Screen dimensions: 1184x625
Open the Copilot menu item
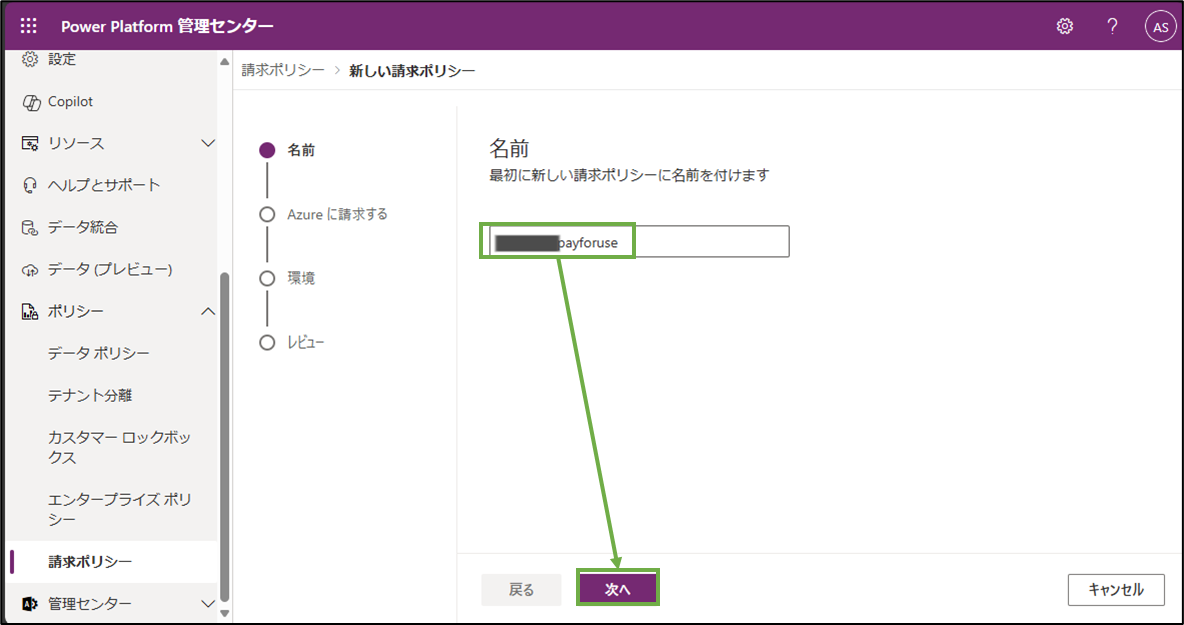point(70,102)
